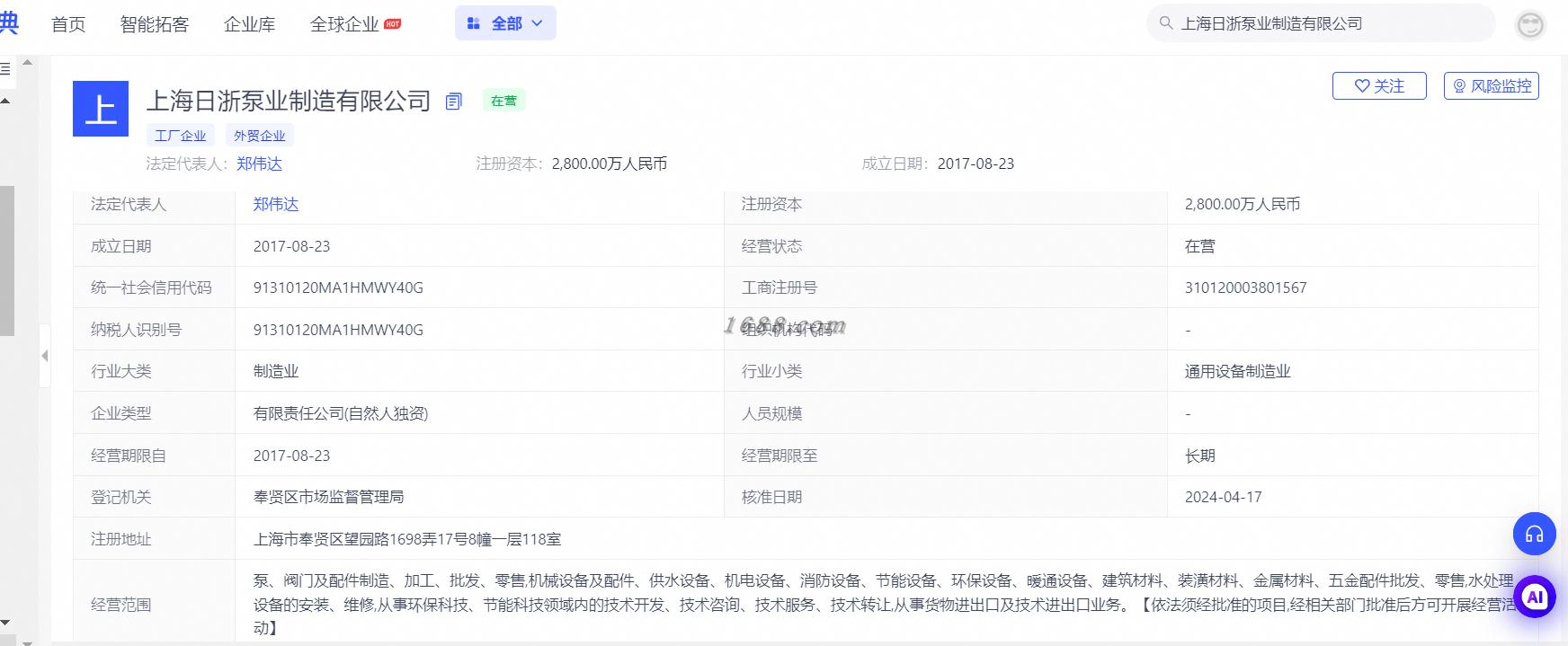Click the scroll down arrow of left scrollbar
The image size is (1568, 646).
tap(5, 622)
